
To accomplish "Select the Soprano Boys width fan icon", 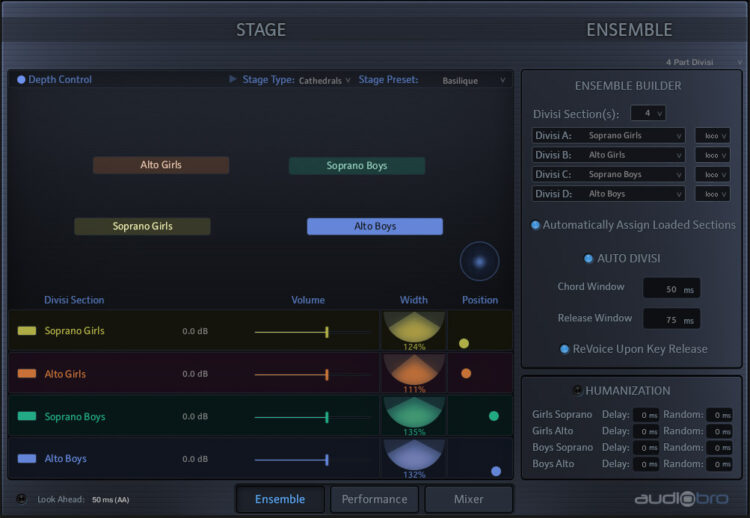I will tap(414, 412).
